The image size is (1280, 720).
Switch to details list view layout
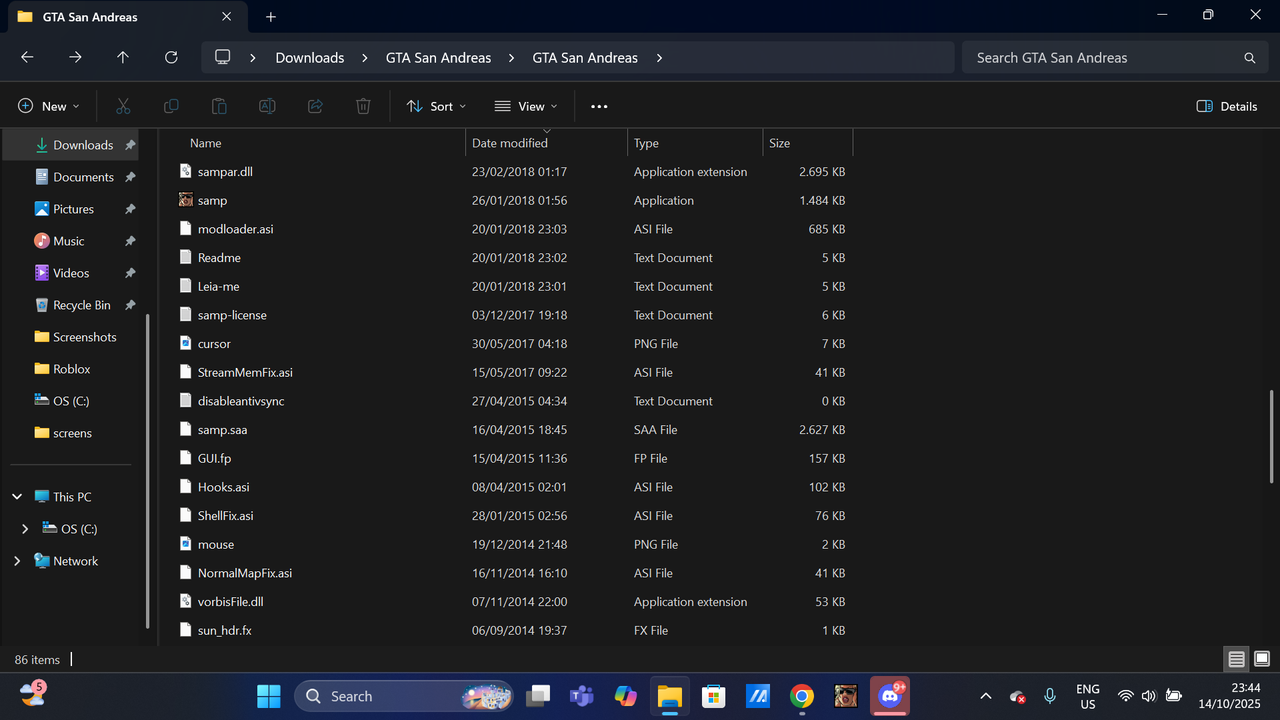click(x=1237, y=659)
